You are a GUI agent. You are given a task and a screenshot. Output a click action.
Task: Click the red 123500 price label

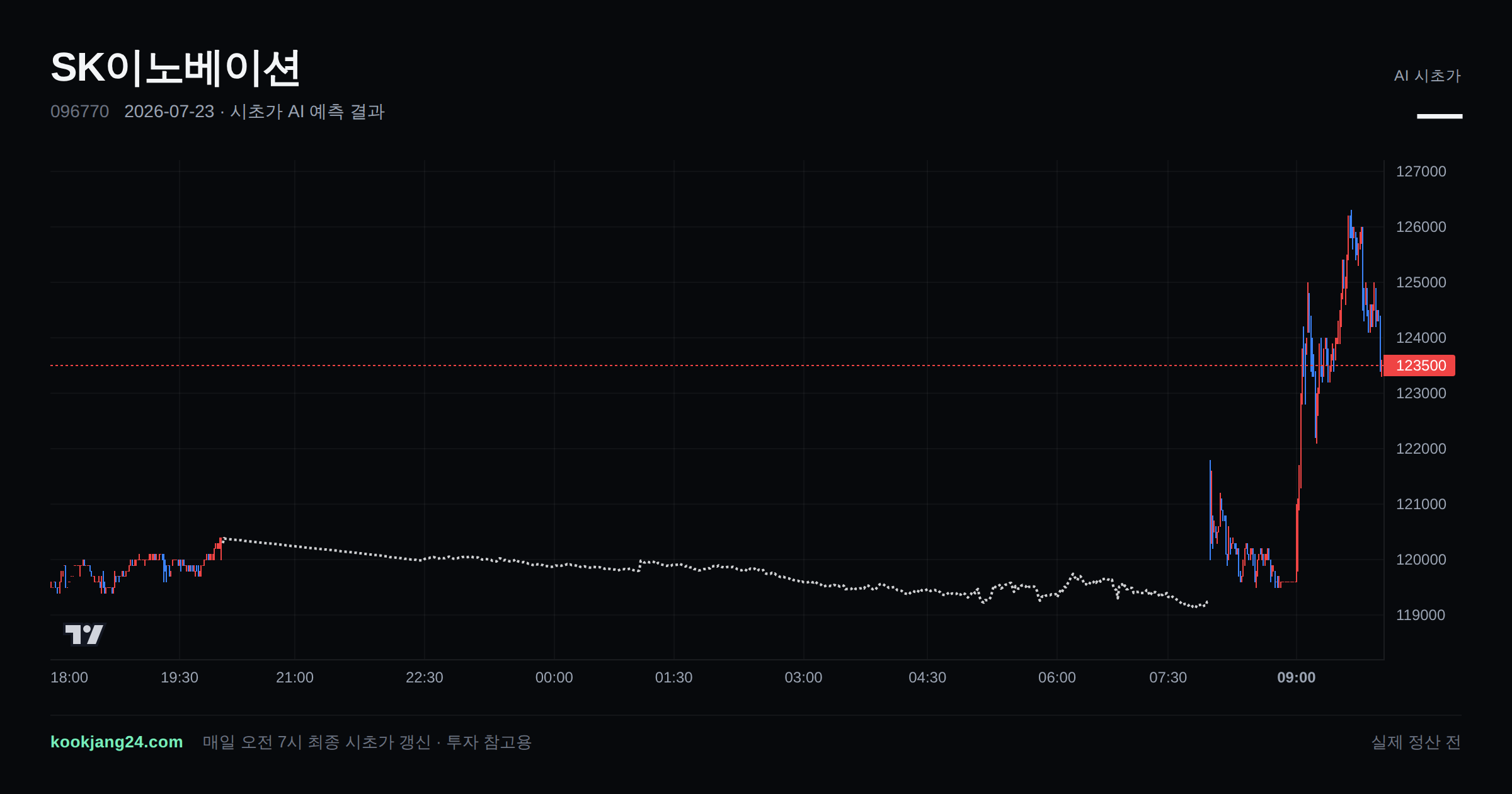coord(1420,365)
